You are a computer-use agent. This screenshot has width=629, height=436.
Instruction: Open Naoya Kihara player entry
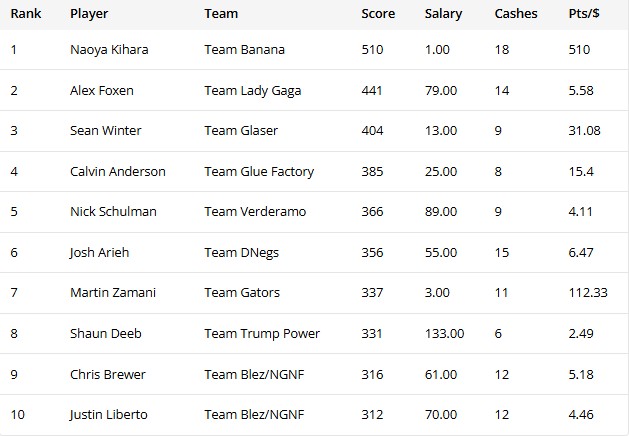point(109,50)
